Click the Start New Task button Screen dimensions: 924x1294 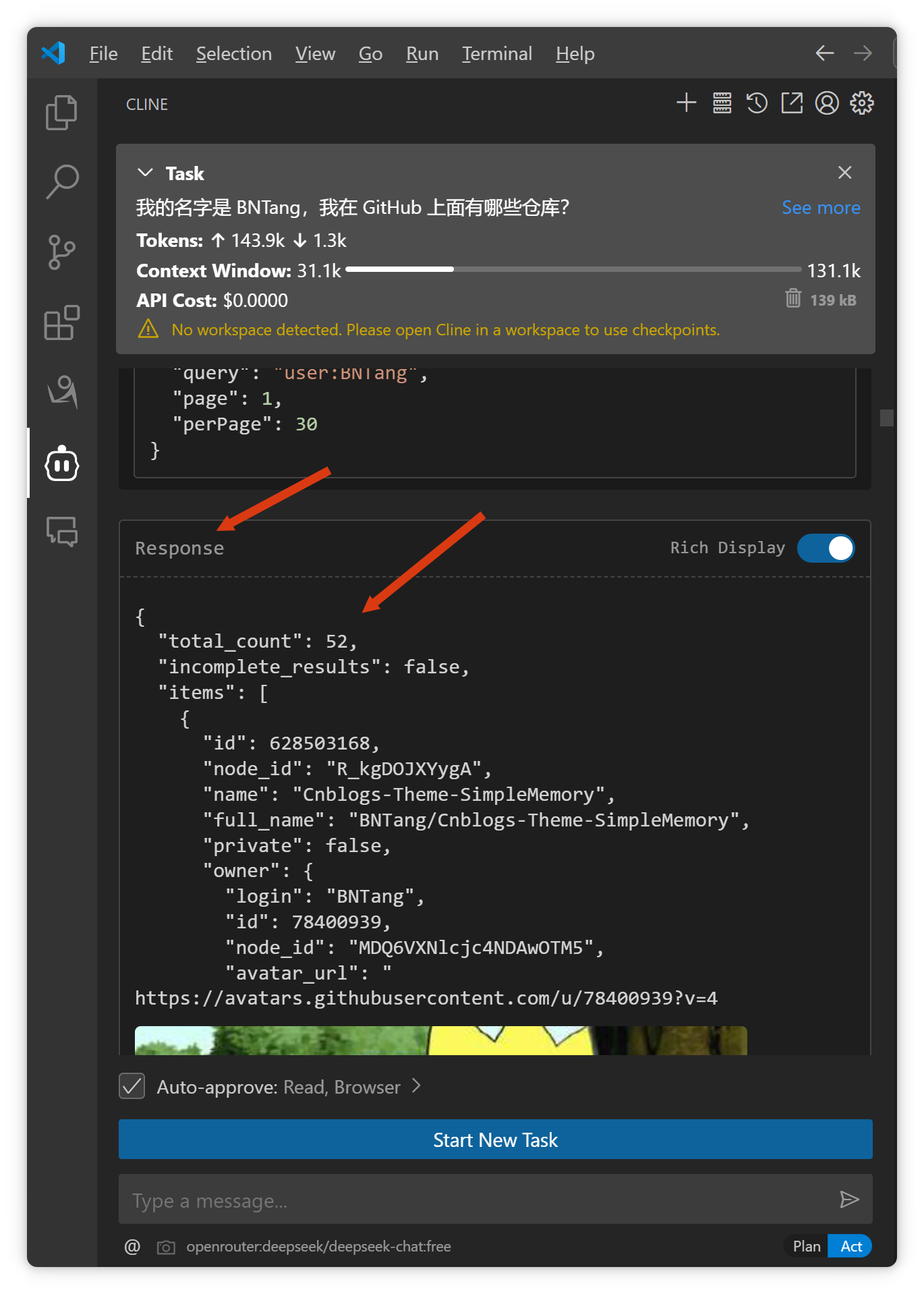coord(495,1140)
